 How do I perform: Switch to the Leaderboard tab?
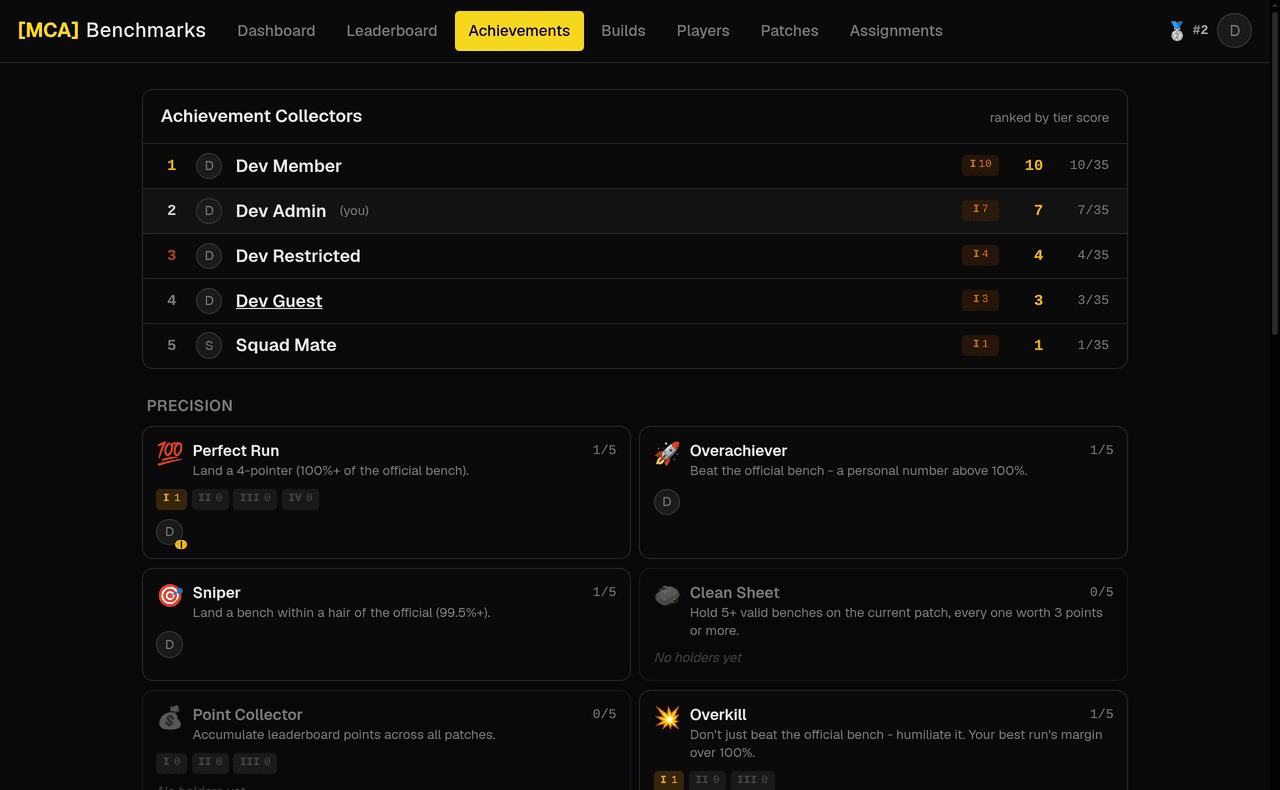tap(392, 31)
